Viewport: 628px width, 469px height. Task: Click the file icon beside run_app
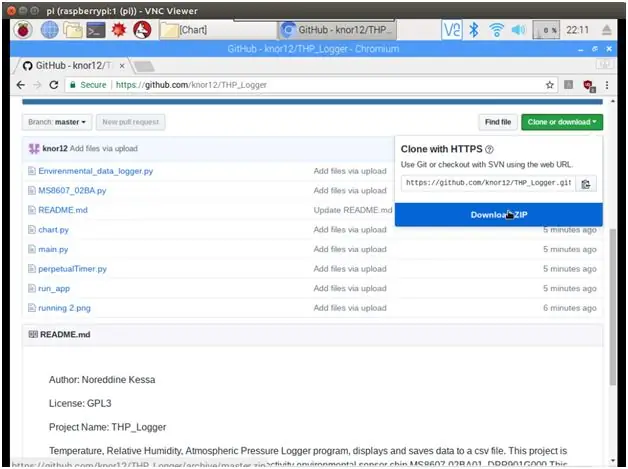[x=32, y=288]
